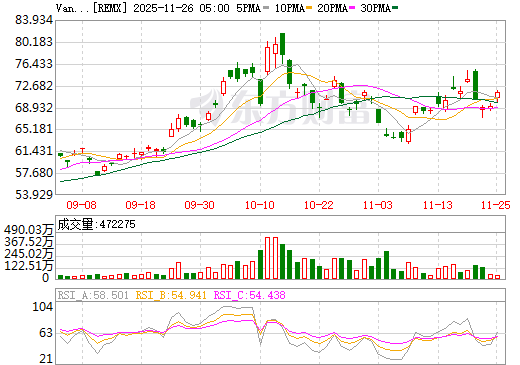
Task: Click the 57.680 price axis label
Action: tap(34, 173)
